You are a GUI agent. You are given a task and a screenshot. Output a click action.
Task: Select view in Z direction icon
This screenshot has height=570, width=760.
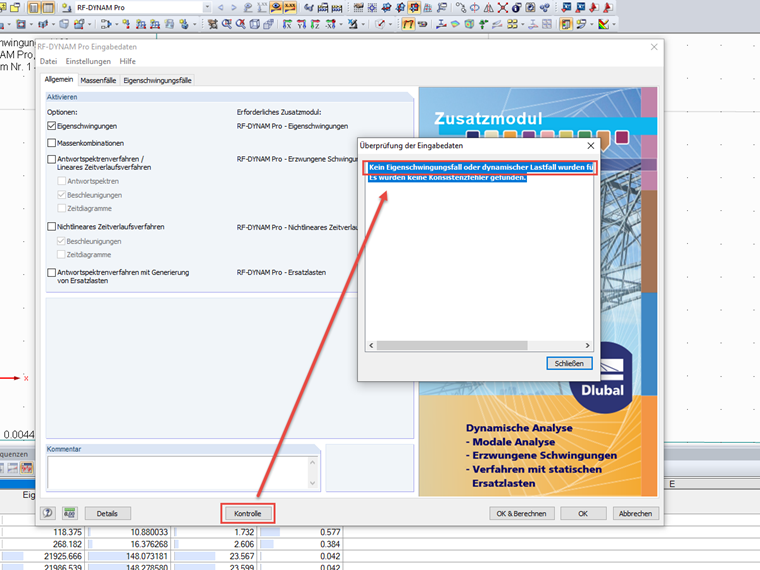pyautogui.click(x=315, y=24)
